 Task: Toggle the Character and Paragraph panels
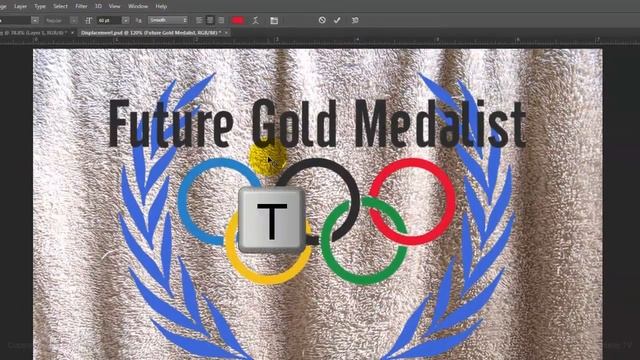(x=274, y=20)
